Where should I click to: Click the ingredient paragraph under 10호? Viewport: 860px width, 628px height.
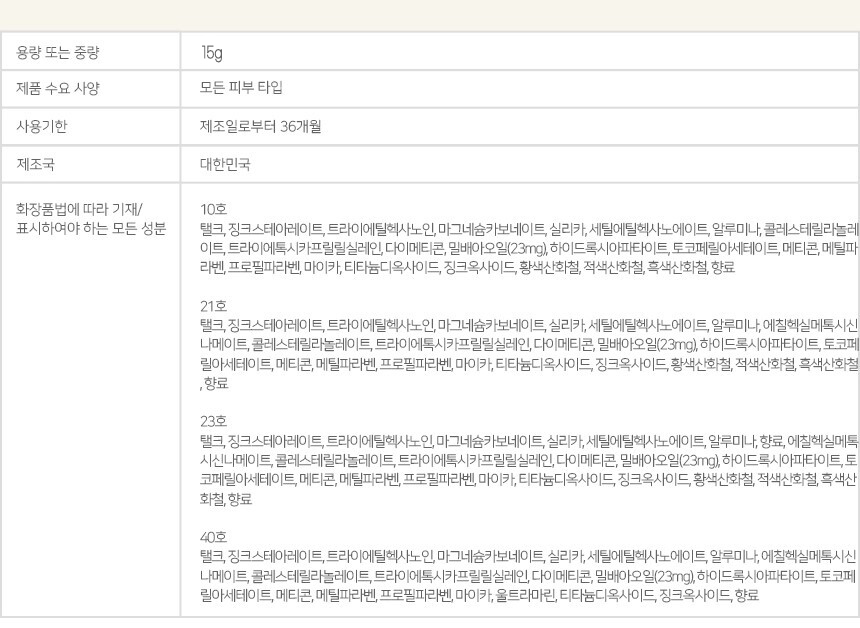click(x=528, y=247)
